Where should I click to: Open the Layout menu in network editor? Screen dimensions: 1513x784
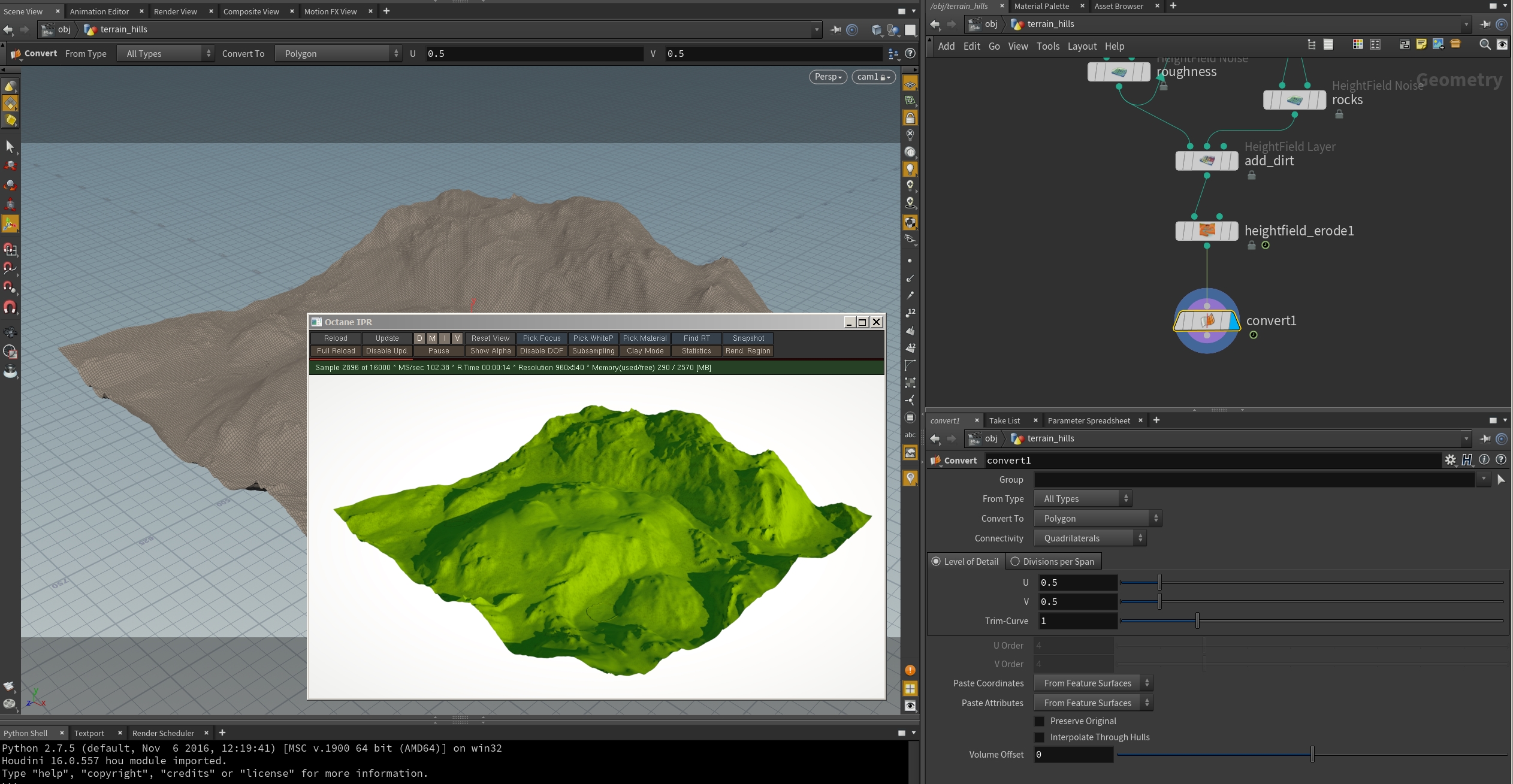point(1082,46)
